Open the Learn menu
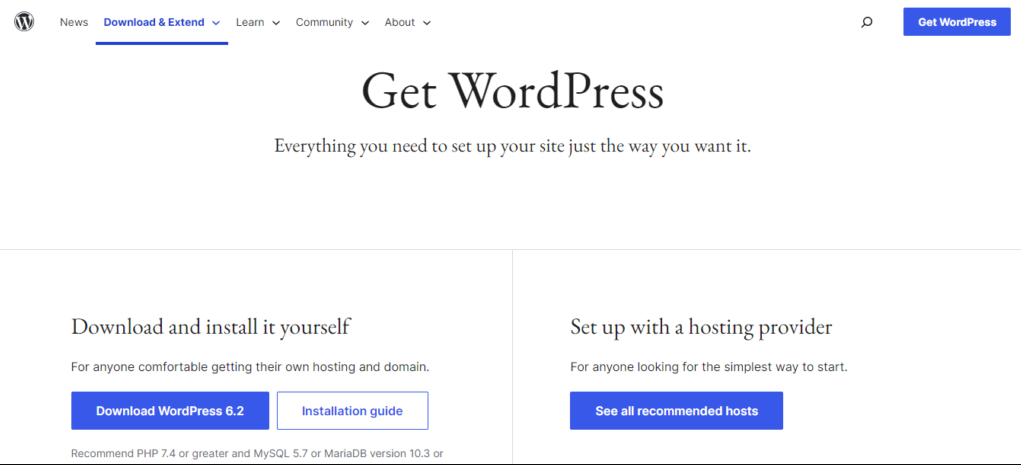This screenshot has height=465, width=1021. [x=250, y=22]
